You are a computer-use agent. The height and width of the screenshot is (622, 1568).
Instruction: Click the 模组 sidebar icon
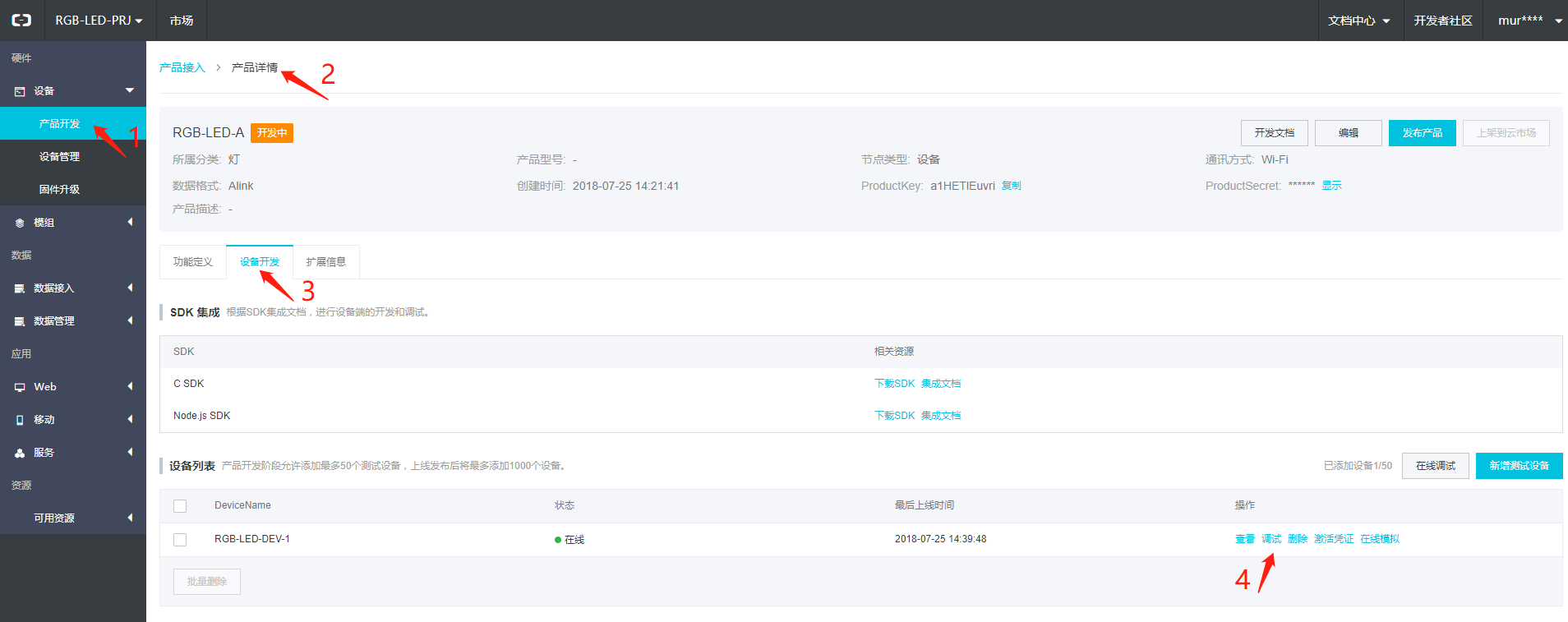[x=20, y=223]
